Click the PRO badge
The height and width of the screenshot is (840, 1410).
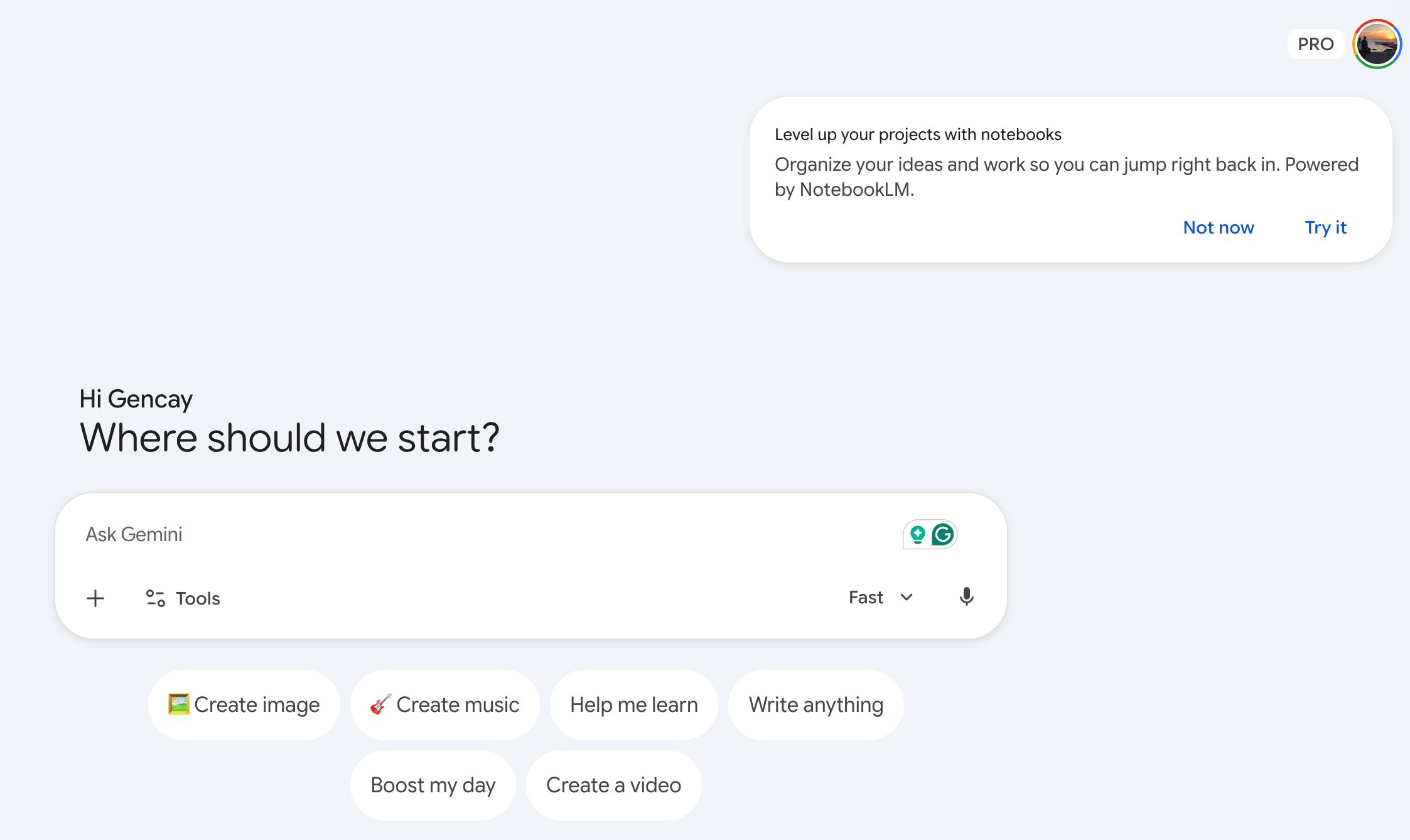pos(1315,44)
